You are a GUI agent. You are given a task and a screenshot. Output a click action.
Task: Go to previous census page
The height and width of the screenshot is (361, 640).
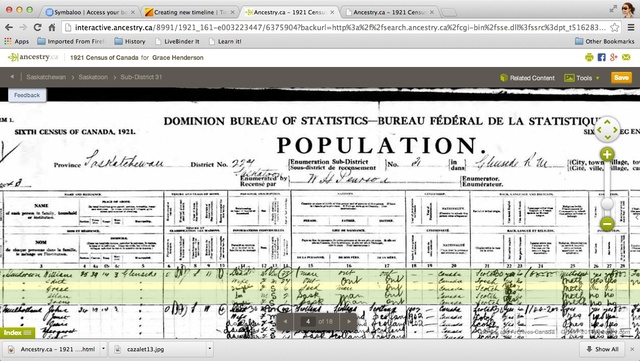[285, 321]
